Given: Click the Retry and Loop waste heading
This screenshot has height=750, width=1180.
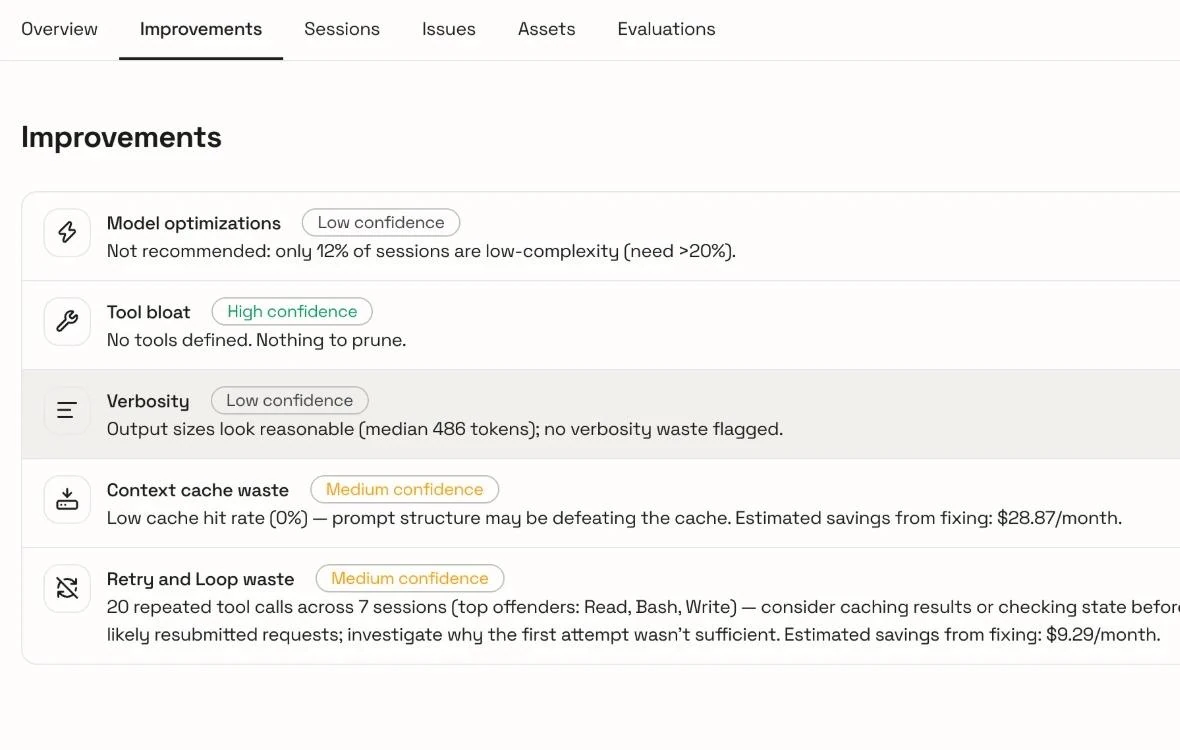Looking at the screenshot, I should (x=200, y=579).
